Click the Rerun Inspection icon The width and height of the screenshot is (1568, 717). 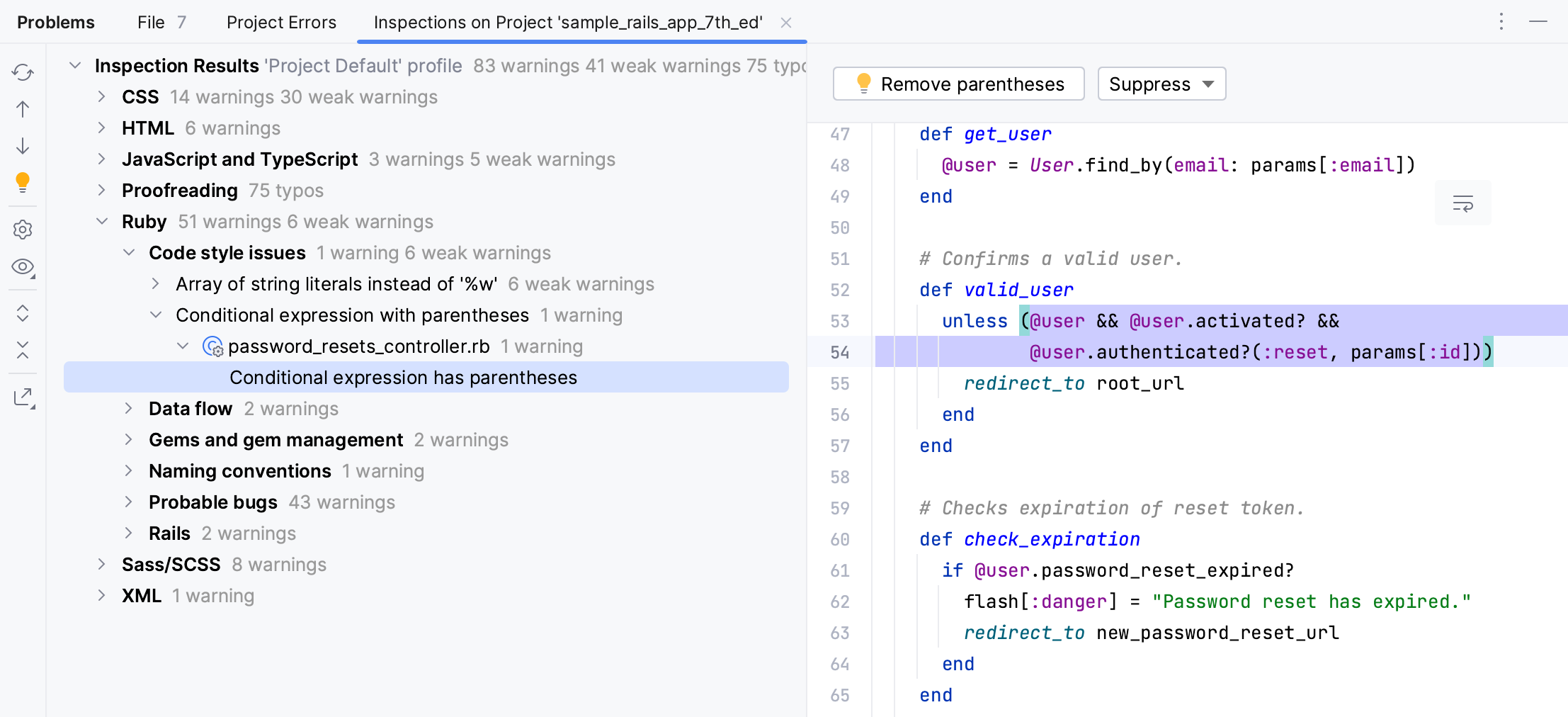click(23, 72)
